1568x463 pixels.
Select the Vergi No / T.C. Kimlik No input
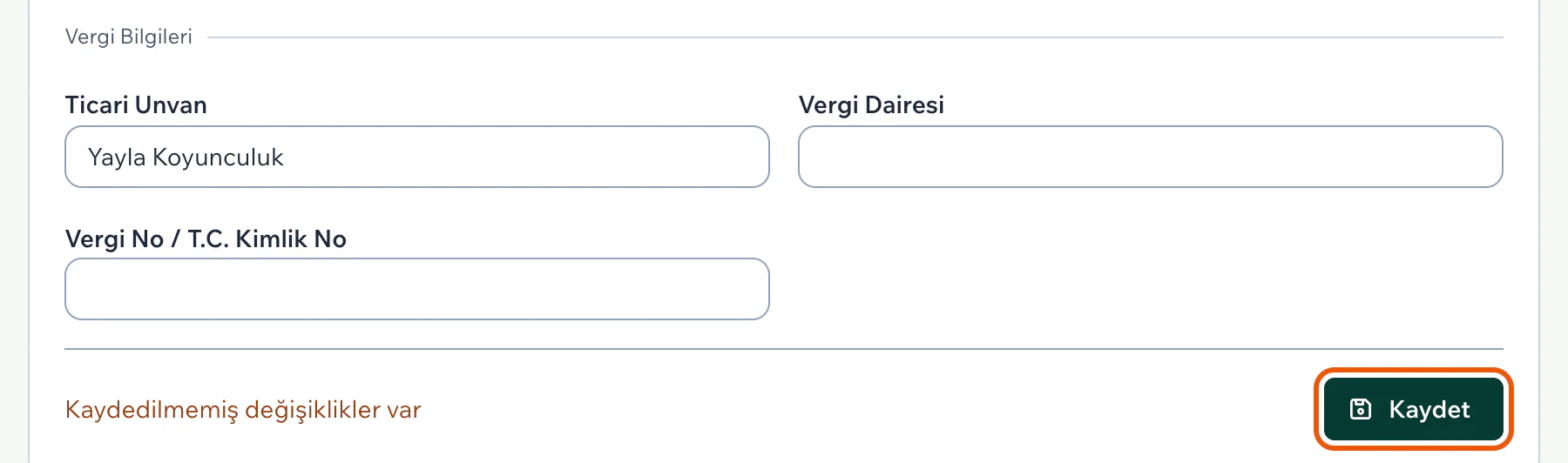[417, 289]
